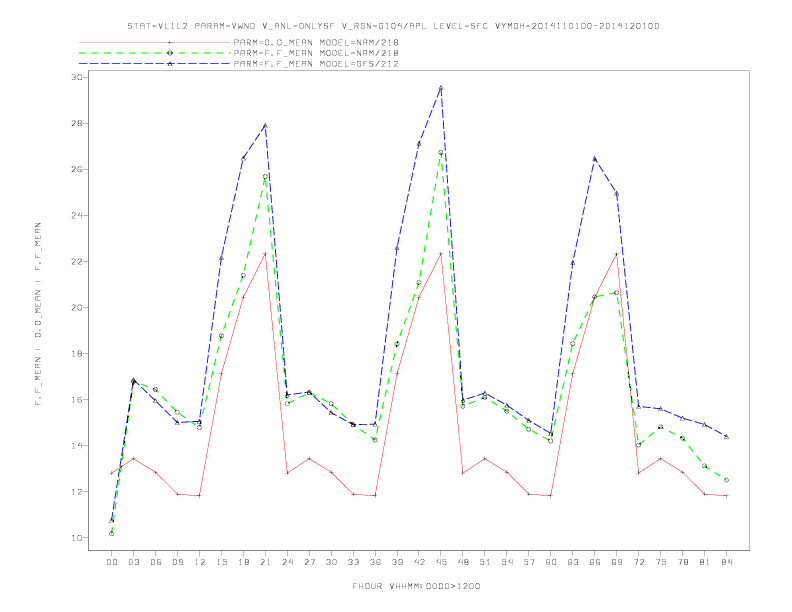Click the green NAM circle point at hour 00
The height and width of the screenshot is (612, 792).
tap(112, 534)
